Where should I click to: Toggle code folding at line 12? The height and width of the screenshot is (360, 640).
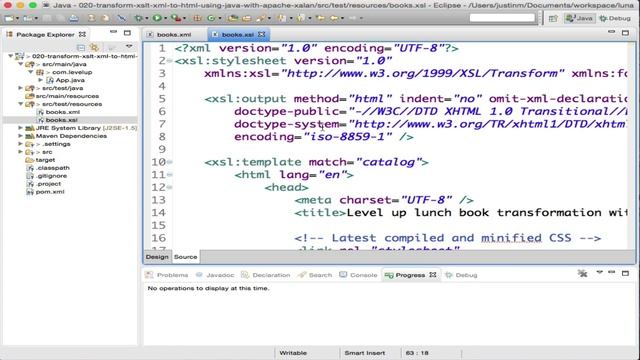(169, 188)
